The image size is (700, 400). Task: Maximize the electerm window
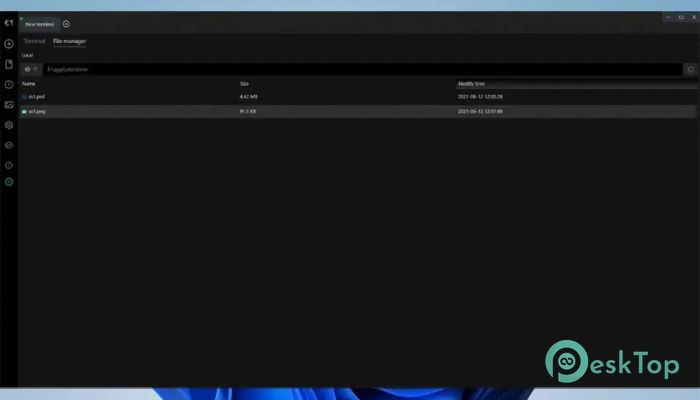tap(681, 17)
